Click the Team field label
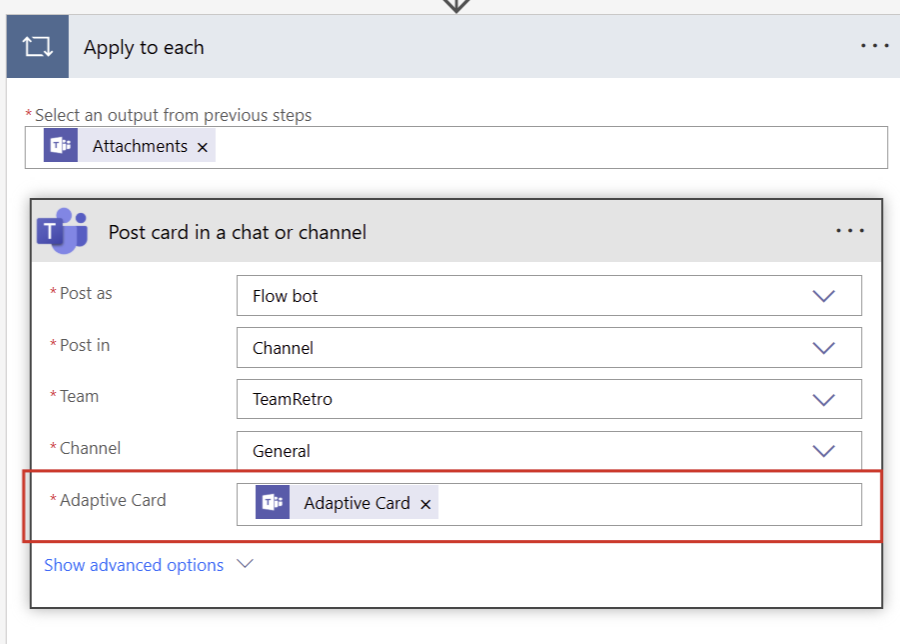Image resolution: width=900 pixels, height=644 pixels. [x=79, y=397]
